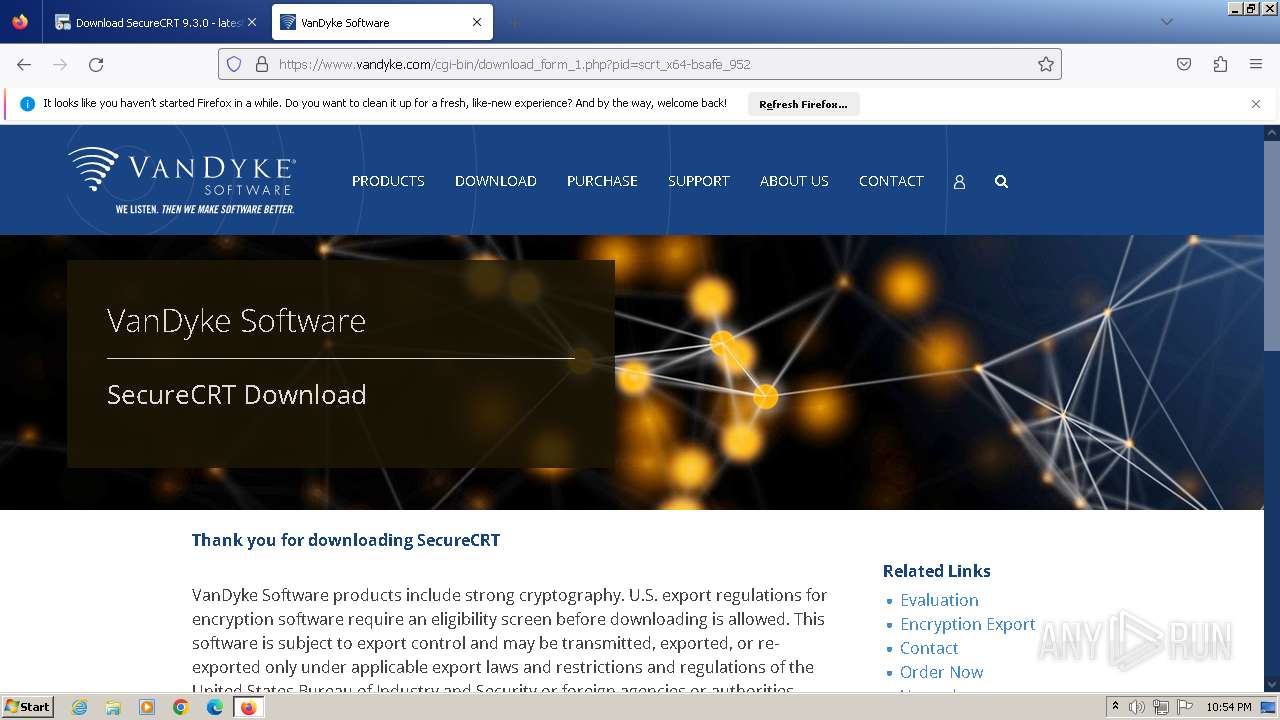Open the Extensions puzzle icon
This screenshot has height=720, width=1280.
point(1220,64)
